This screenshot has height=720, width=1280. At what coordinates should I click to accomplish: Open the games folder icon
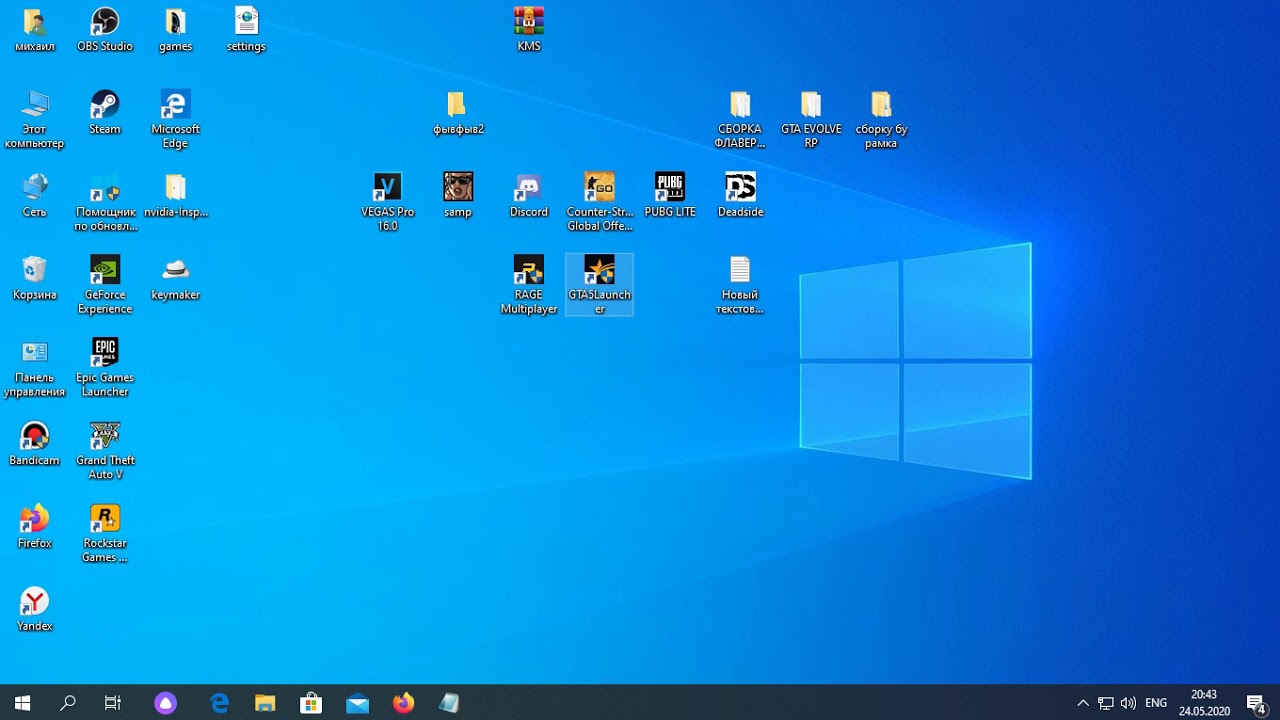(175, 30)
